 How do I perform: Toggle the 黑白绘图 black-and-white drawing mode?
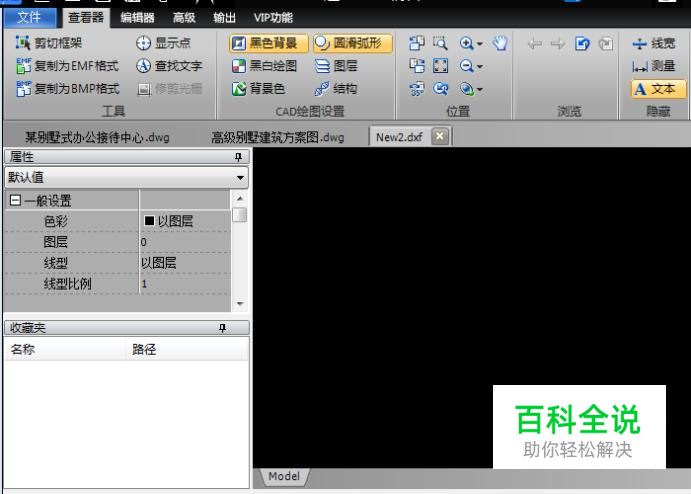click(264, 66)
